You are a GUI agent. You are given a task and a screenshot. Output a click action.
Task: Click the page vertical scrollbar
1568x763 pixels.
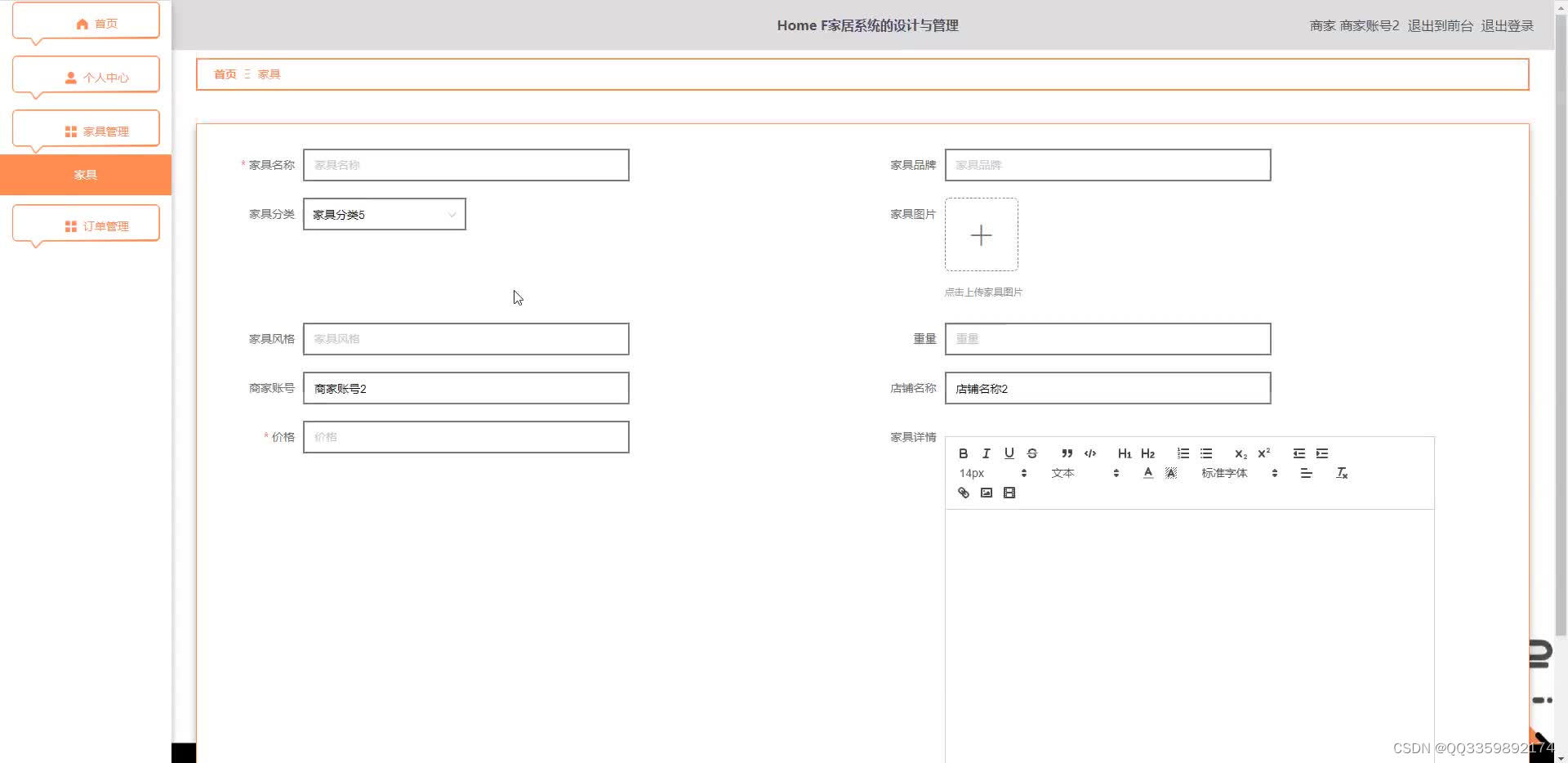point(1561,325)
